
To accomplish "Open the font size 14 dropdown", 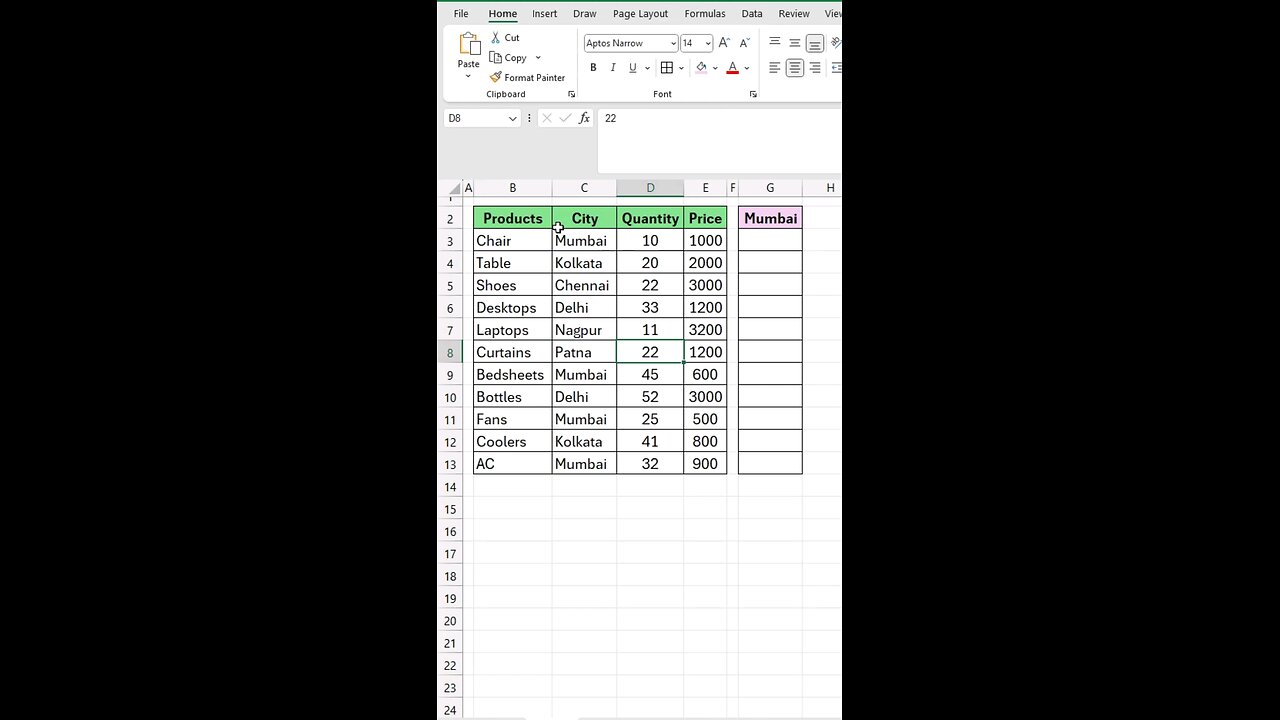I will point(708,43).
